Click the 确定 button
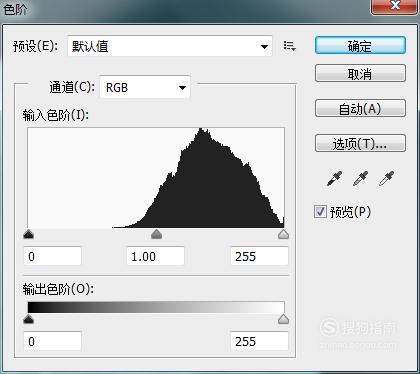420x374 pixels. pyautogui.click(x=360, y=45)
